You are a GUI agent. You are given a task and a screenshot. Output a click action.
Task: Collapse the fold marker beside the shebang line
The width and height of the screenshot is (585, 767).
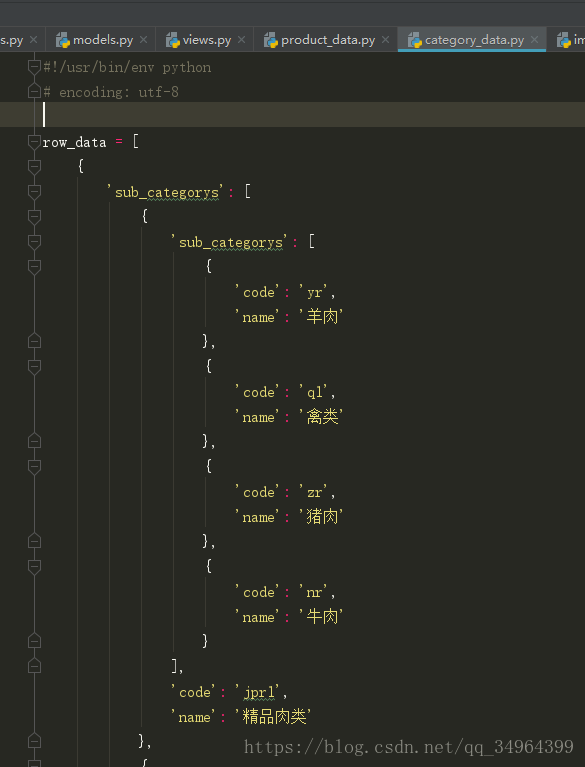(x=34, y=67)
